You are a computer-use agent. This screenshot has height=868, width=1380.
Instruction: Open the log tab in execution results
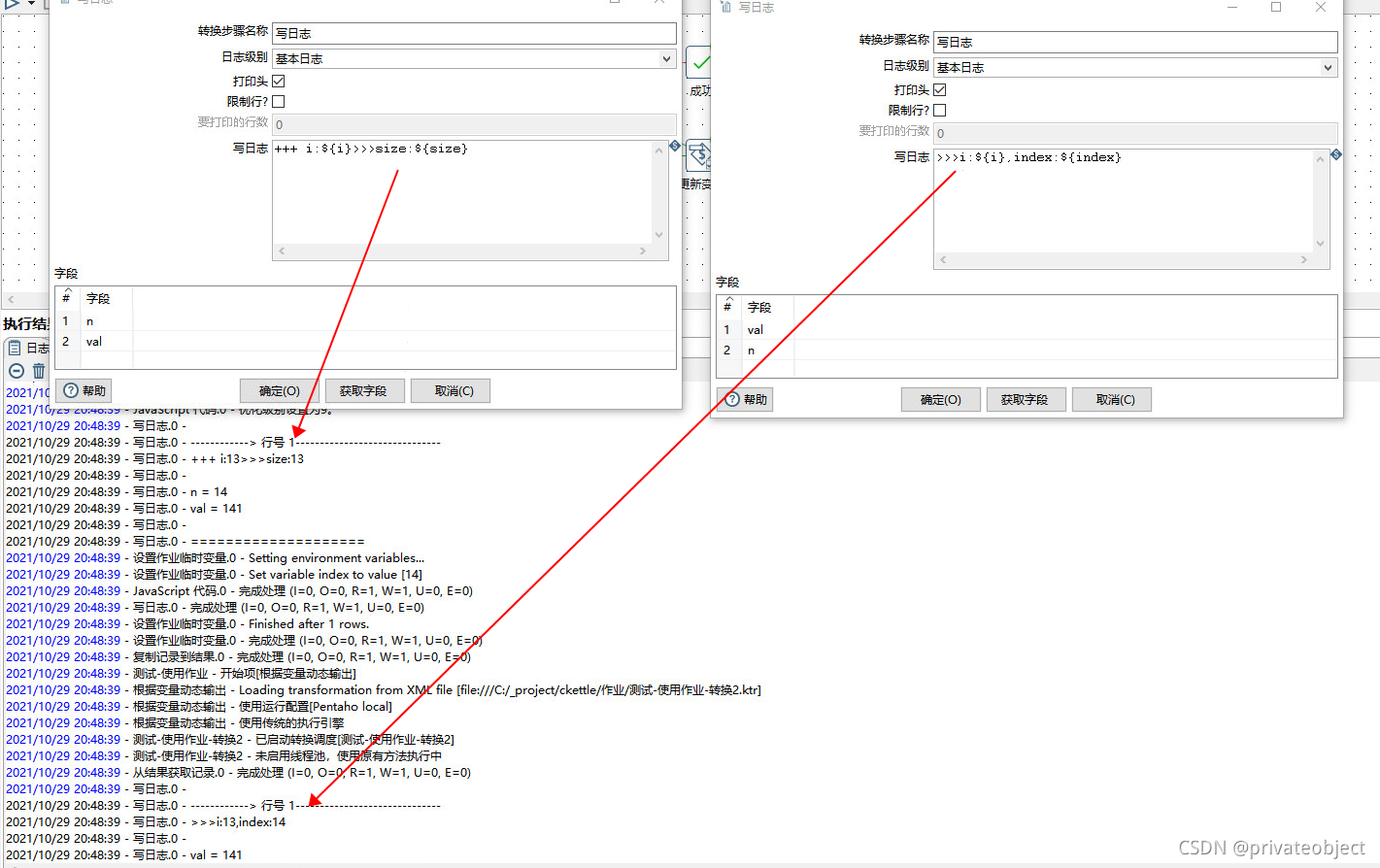(28, 348)
